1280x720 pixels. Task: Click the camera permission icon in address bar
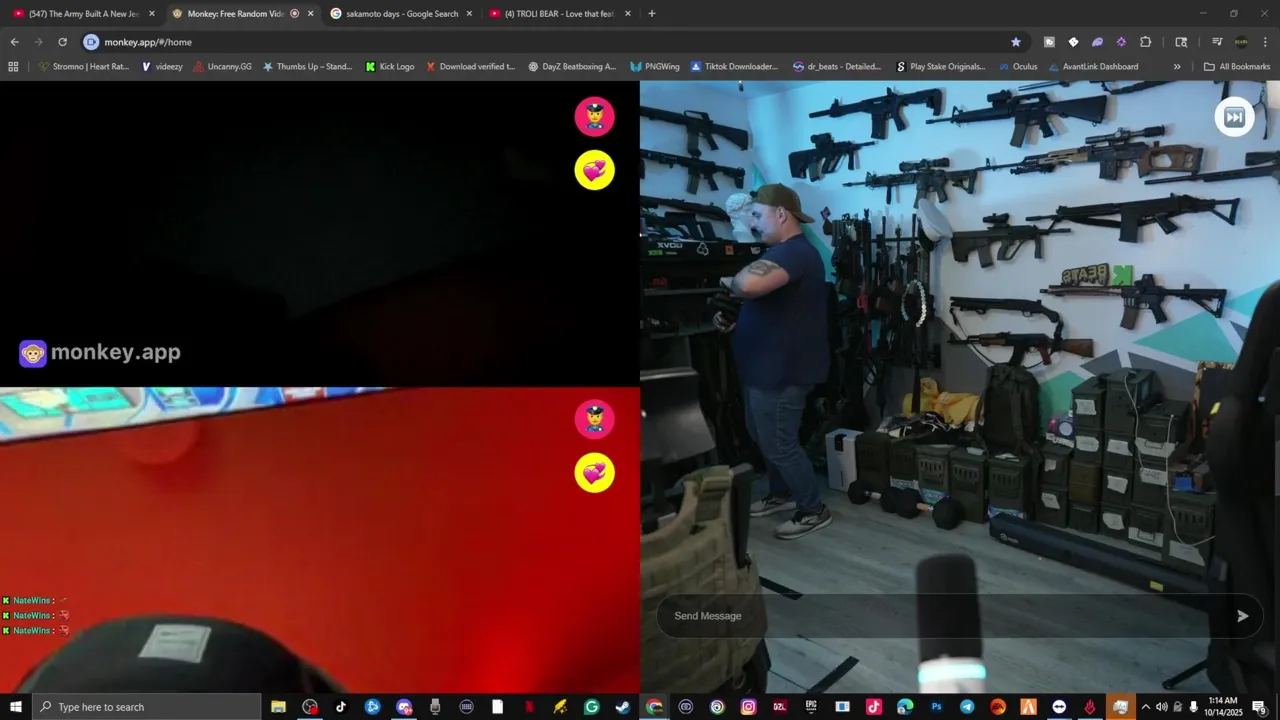pos(91,42)
